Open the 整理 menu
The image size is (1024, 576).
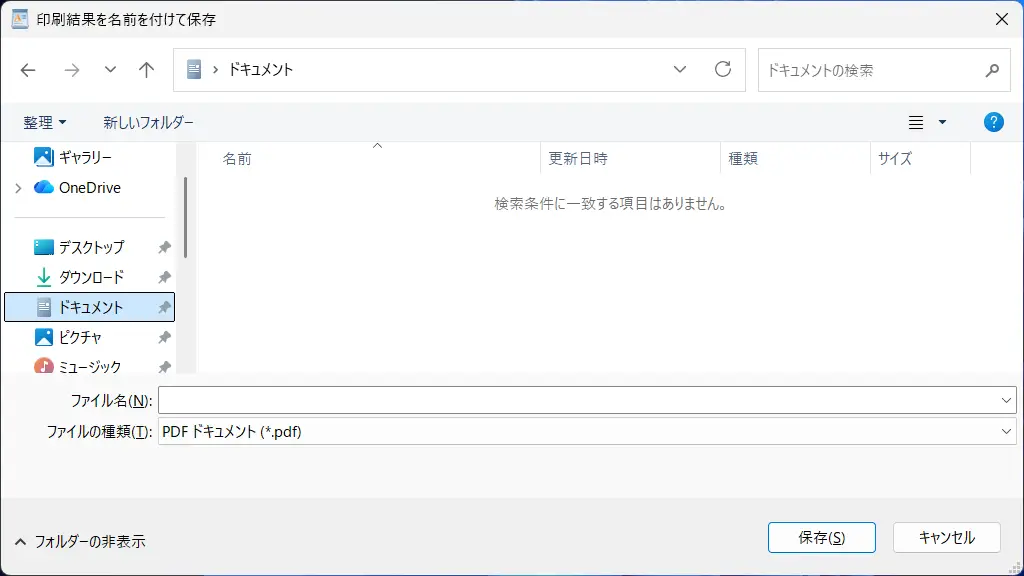coord(45,122)
